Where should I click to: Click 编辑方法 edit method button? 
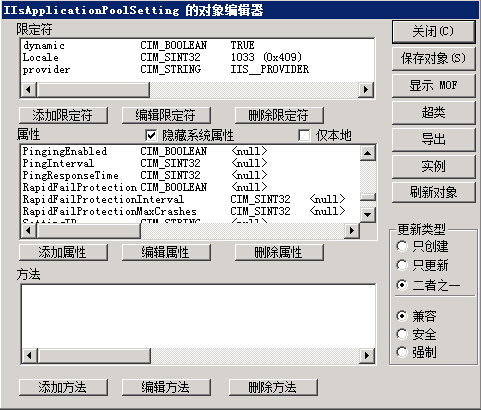pos(166,387)
